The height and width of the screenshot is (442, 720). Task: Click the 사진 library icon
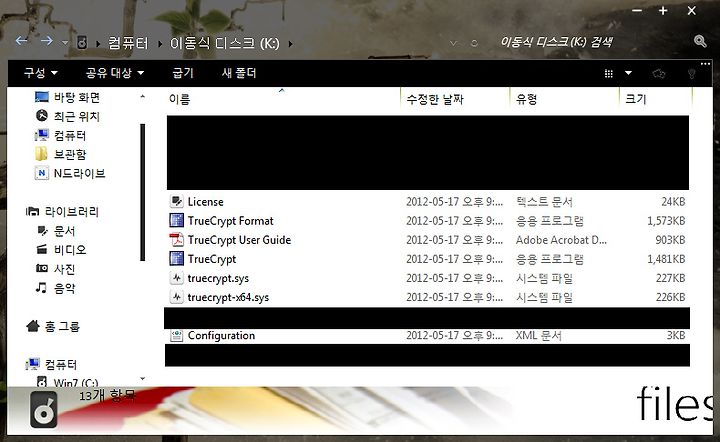(41, 268)
